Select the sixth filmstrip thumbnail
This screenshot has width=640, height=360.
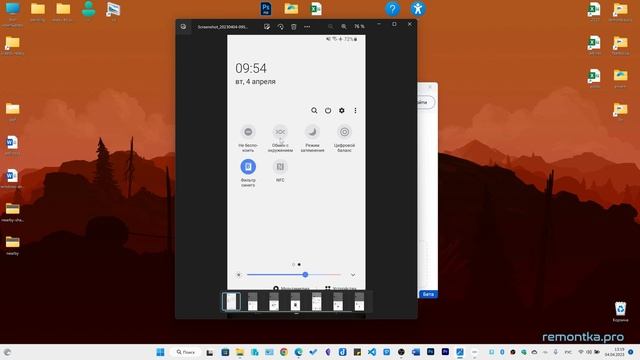coord(338,302)
